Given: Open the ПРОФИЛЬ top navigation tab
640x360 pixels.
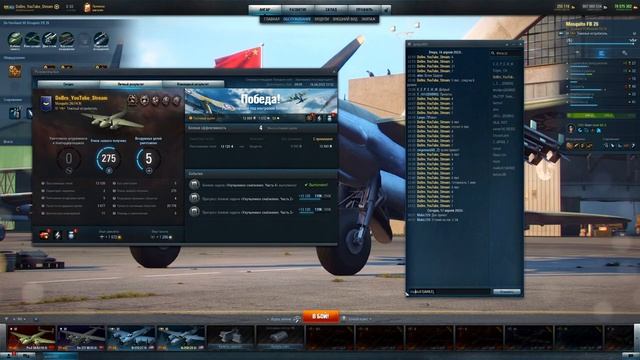Looking at the screenshot, I should click(x=364, y=9).
